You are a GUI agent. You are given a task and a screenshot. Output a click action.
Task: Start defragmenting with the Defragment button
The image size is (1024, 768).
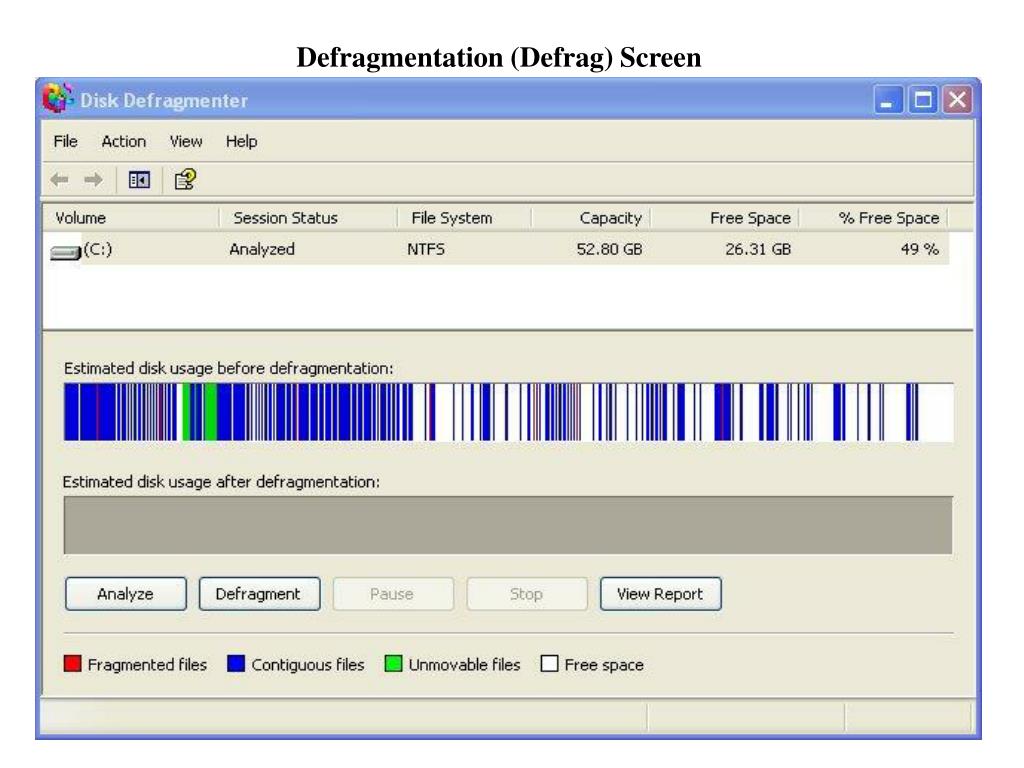point(260,593)
